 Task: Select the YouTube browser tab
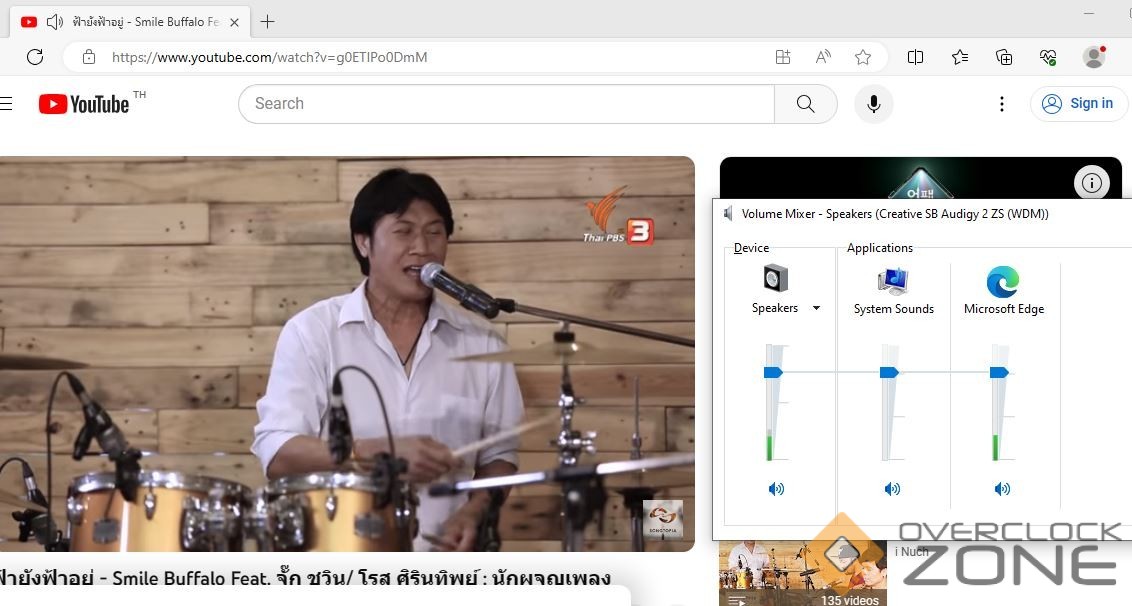point(130,22)
